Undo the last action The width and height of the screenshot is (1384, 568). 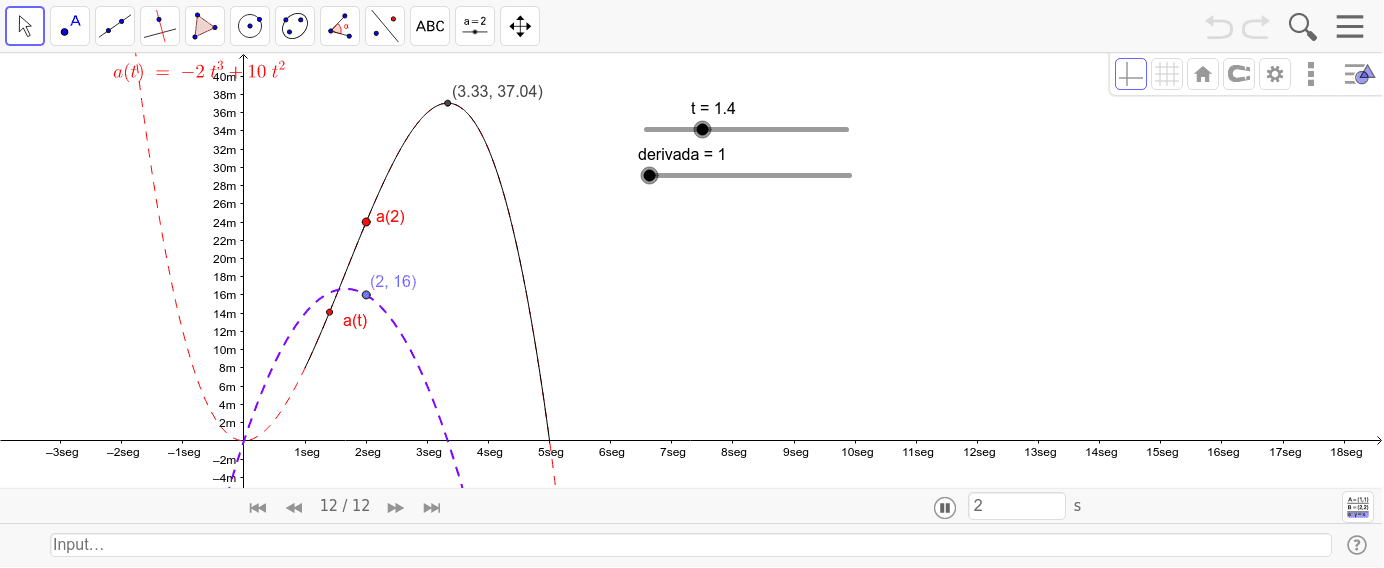(x=1219, y=26)
